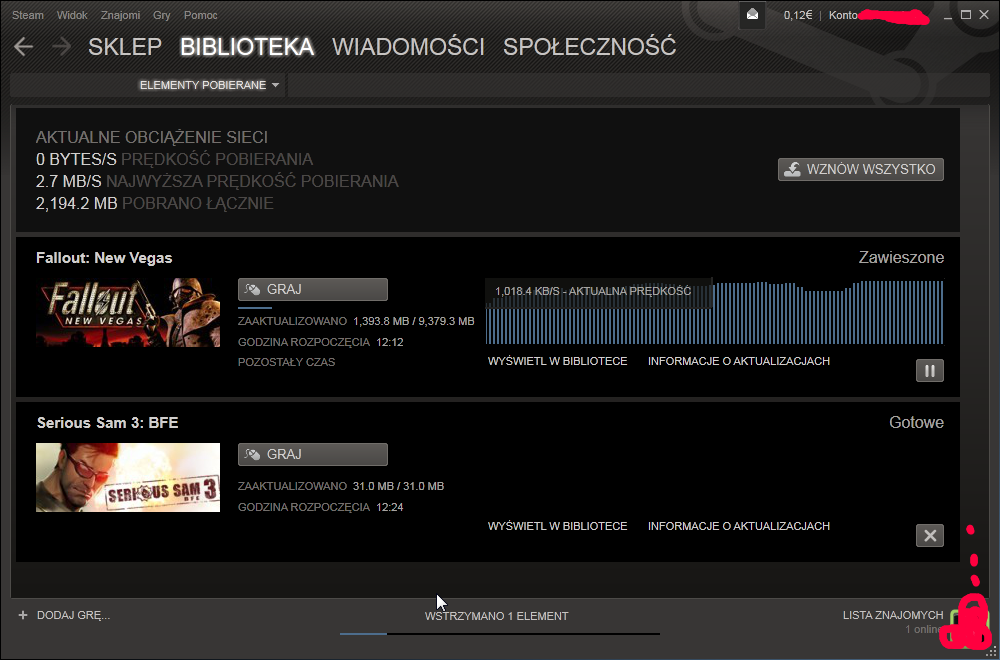This screenshot has width=1000, height=660.
Task: Open INFORMACJE O AKTUALIZACJACH for Fallout: New Vegas
Action: coord(739,361)
